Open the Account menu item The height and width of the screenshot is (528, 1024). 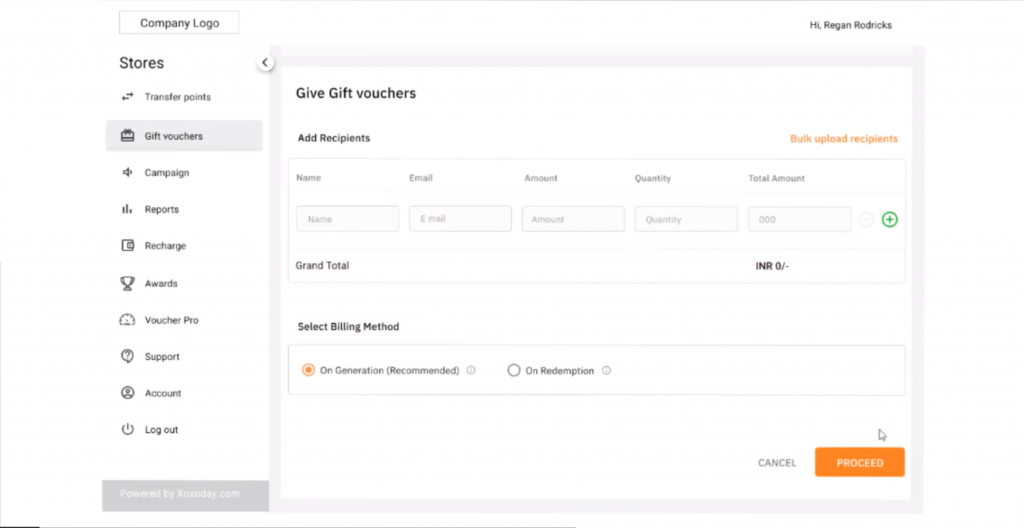(x=162, y=393)
